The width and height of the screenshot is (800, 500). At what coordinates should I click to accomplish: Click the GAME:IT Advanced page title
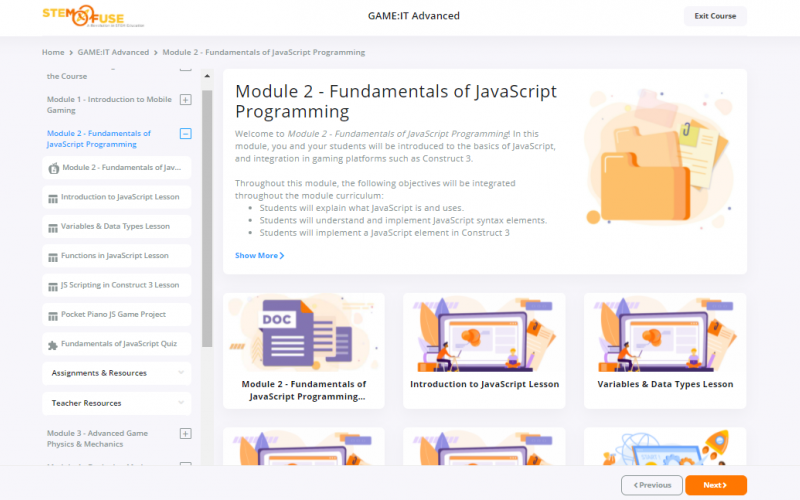pos(414,16)
